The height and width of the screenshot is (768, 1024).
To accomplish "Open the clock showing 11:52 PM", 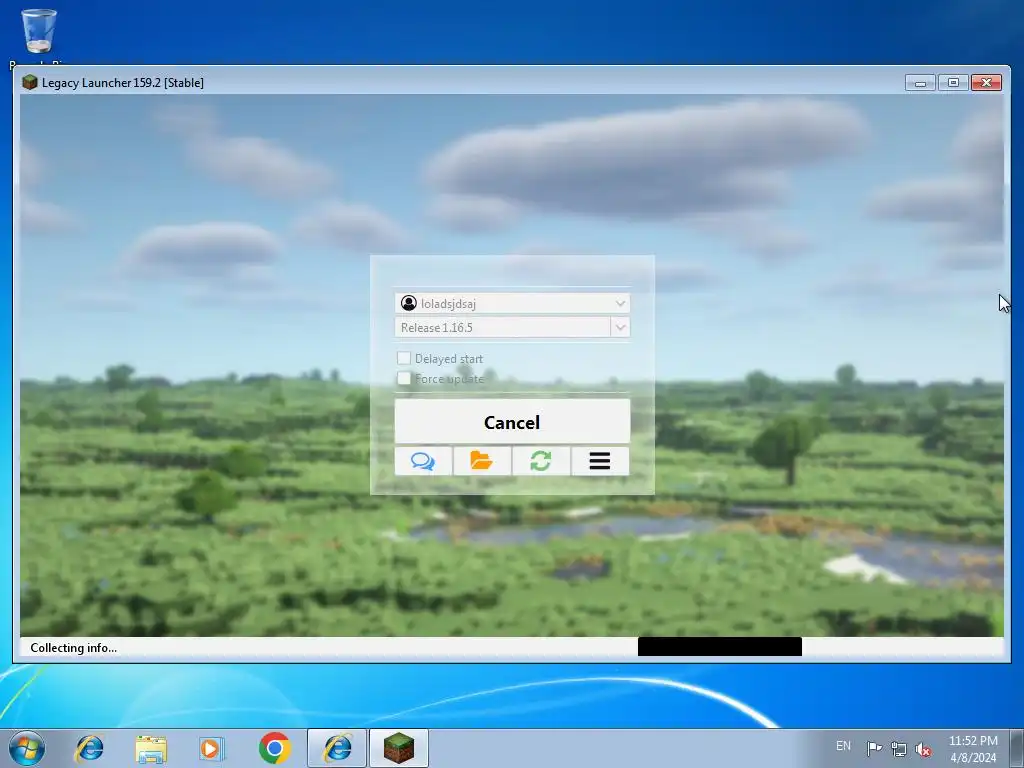I will (x=973, y=749).
